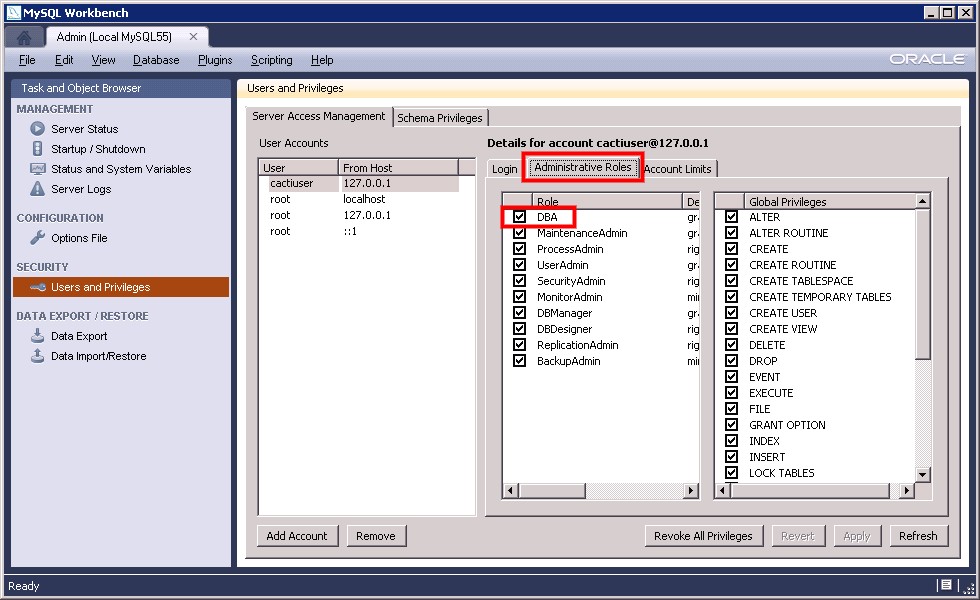
Task: Open Server Status in the browser
Action: 84,129
